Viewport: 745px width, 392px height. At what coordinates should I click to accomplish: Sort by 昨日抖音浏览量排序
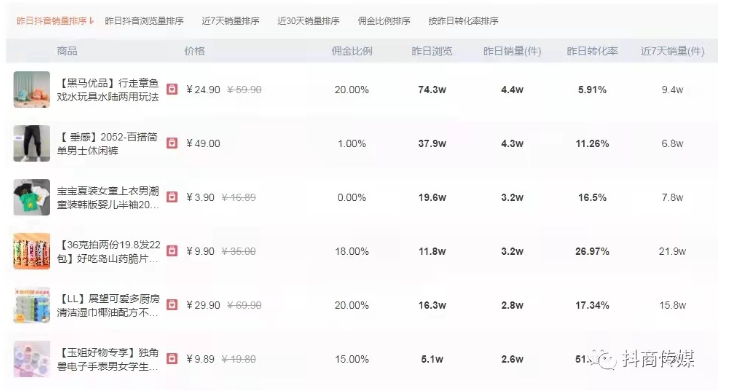144,21
